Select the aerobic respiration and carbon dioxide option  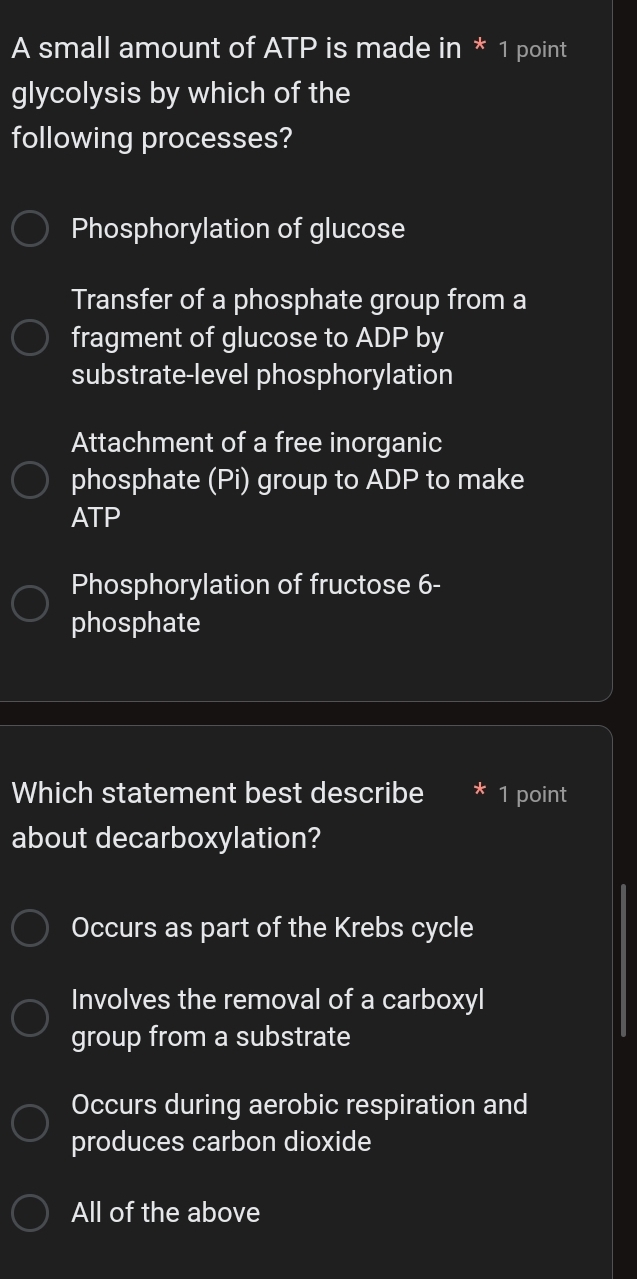[x=30, y=1123]
